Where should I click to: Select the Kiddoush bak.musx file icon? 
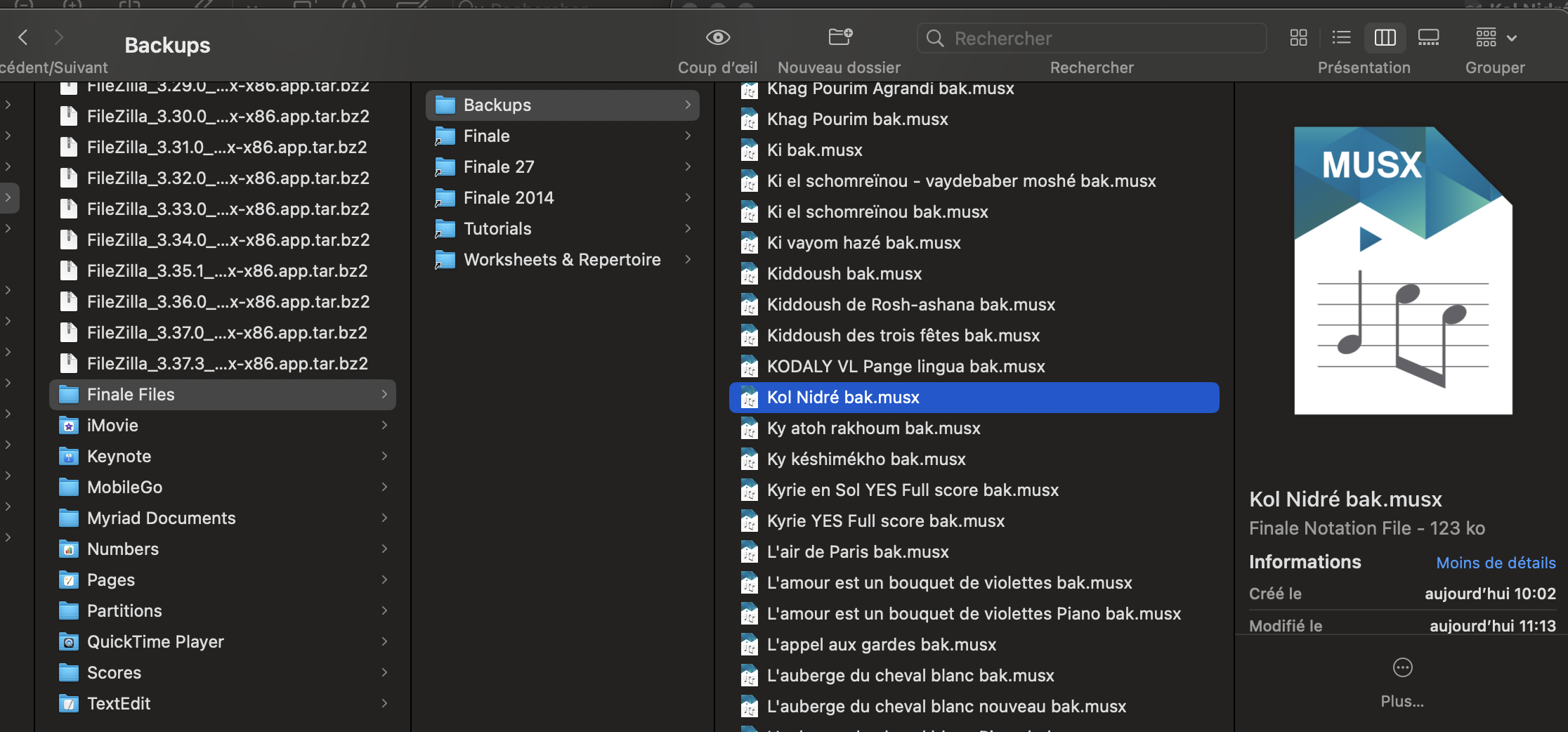click(x=750, y=274)
